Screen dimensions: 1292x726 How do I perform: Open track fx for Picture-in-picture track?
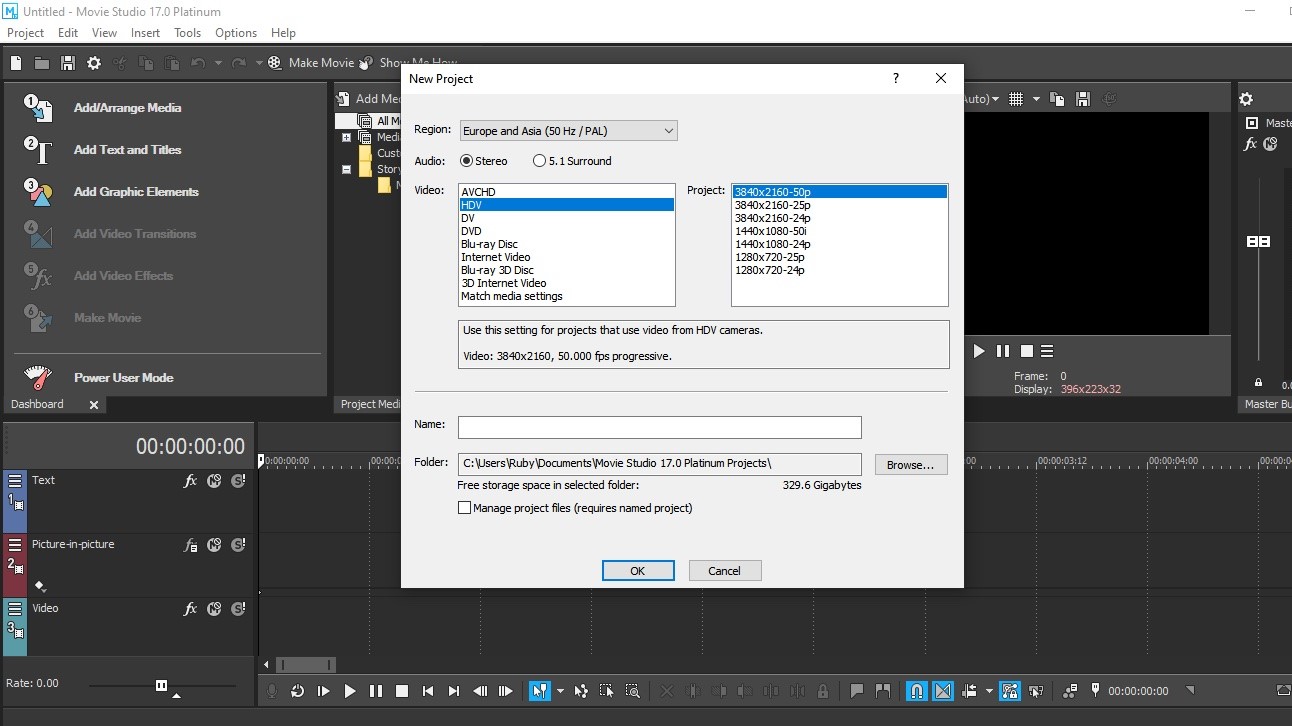[190, 545]
